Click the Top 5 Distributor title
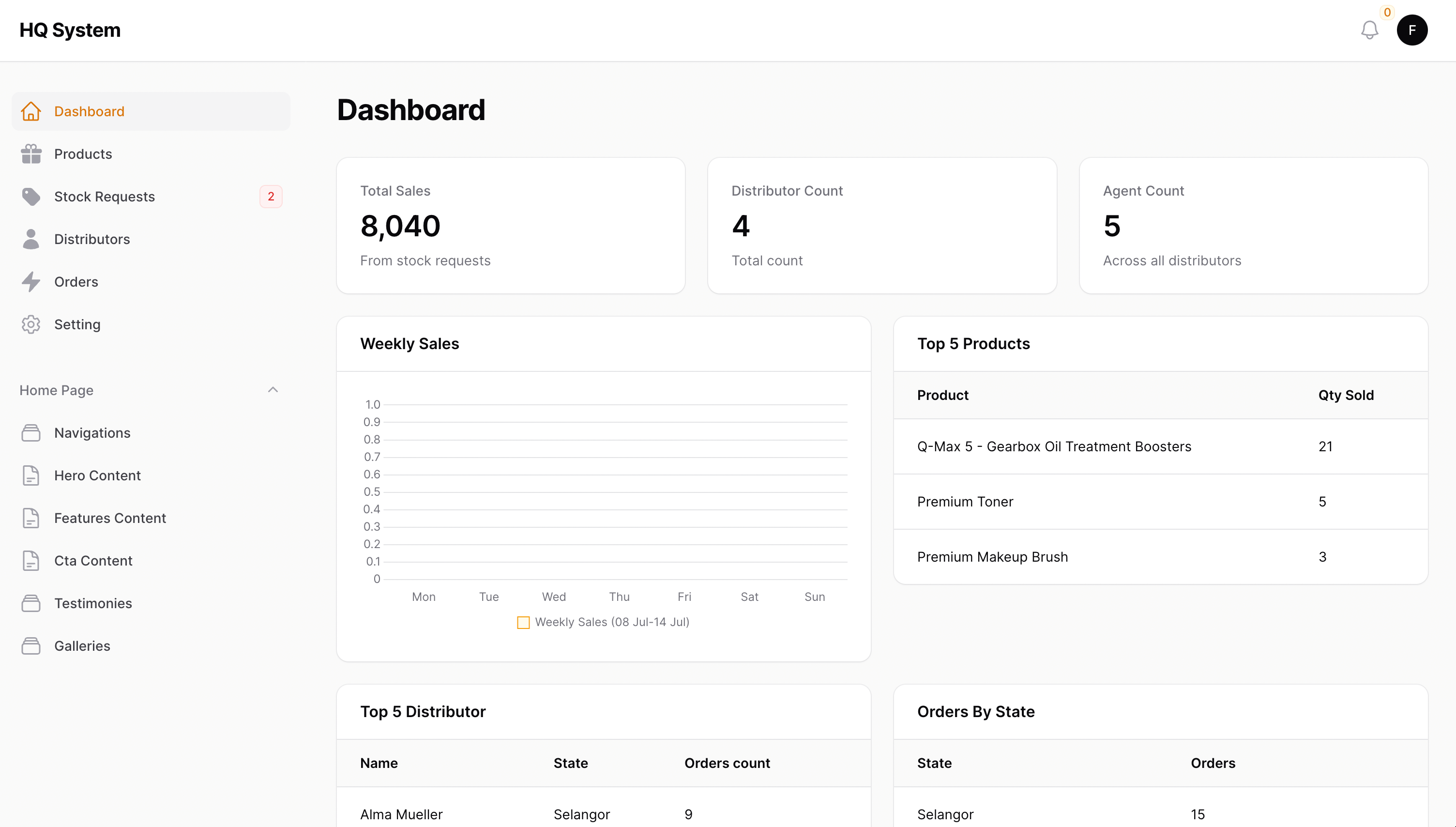Screen dimensions: 1456x827 pos(423,712)
